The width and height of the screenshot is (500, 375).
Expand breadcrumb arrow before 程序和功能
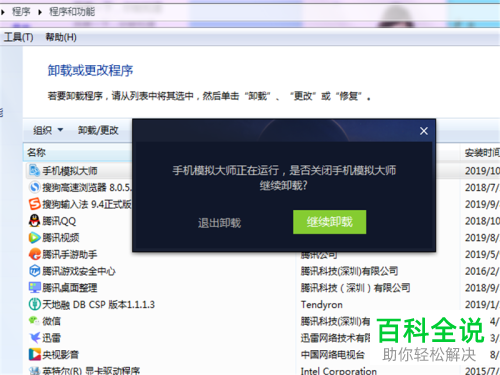[x=40, y=12]
